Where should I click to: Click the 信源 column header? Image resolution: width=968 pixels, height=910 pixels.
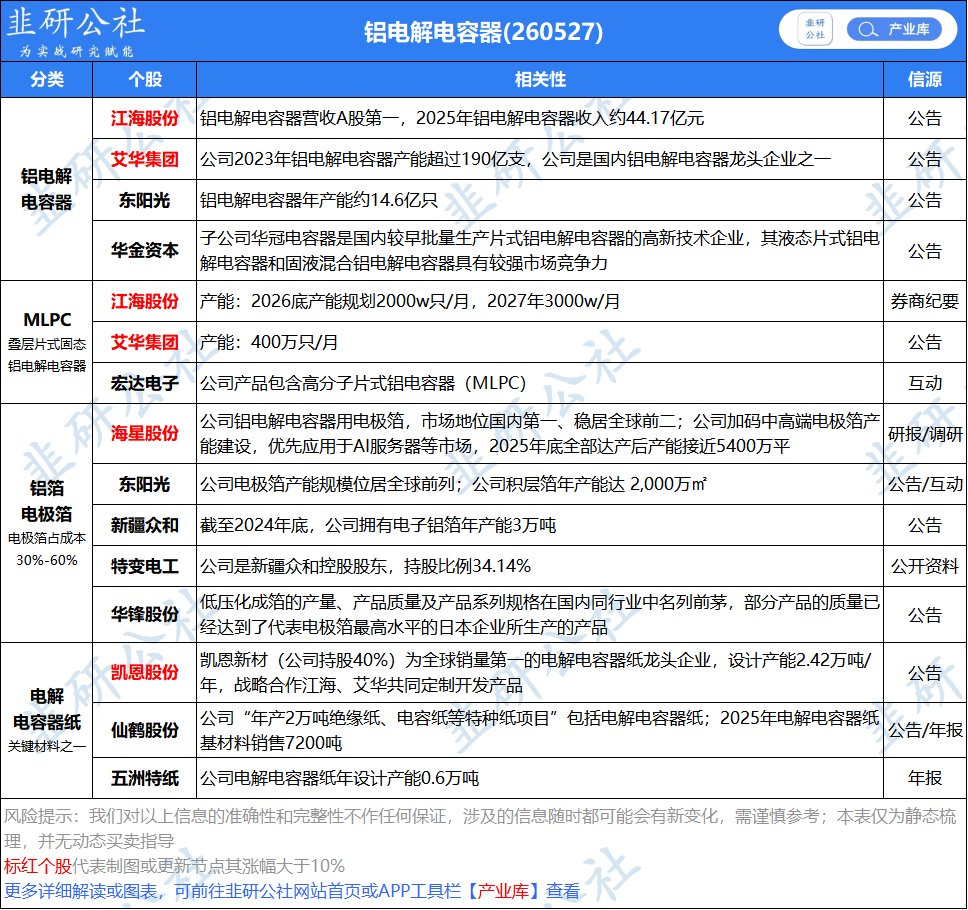(x=925, y=79)
